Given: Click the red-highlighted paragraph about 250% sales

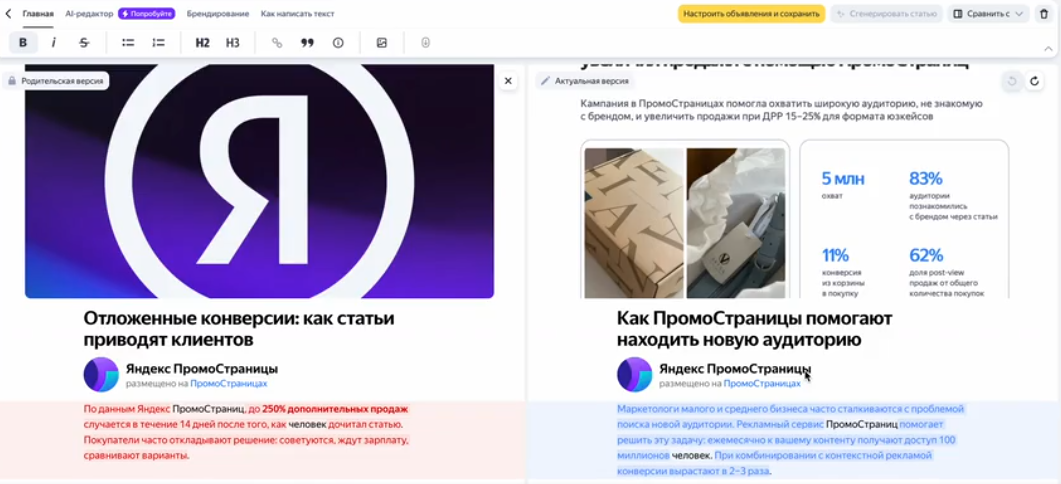Looking at the screenshot, I should pyautogui.click(x=246, y=432).
